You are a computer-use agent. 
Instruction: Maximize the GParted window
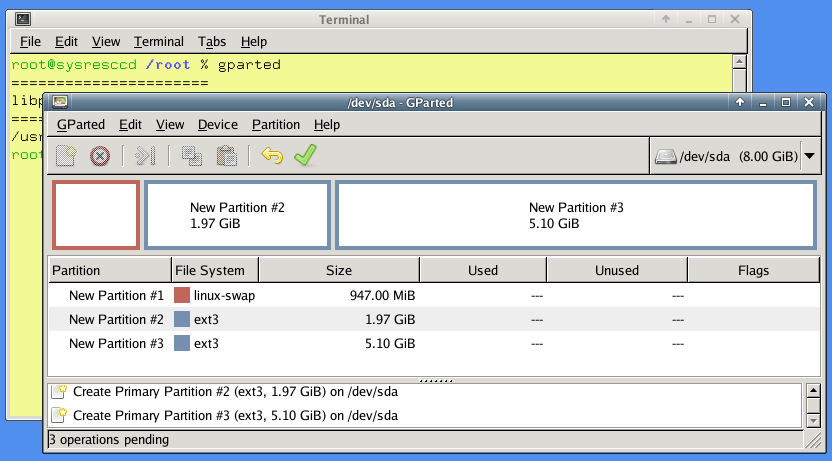pos(786,102)
